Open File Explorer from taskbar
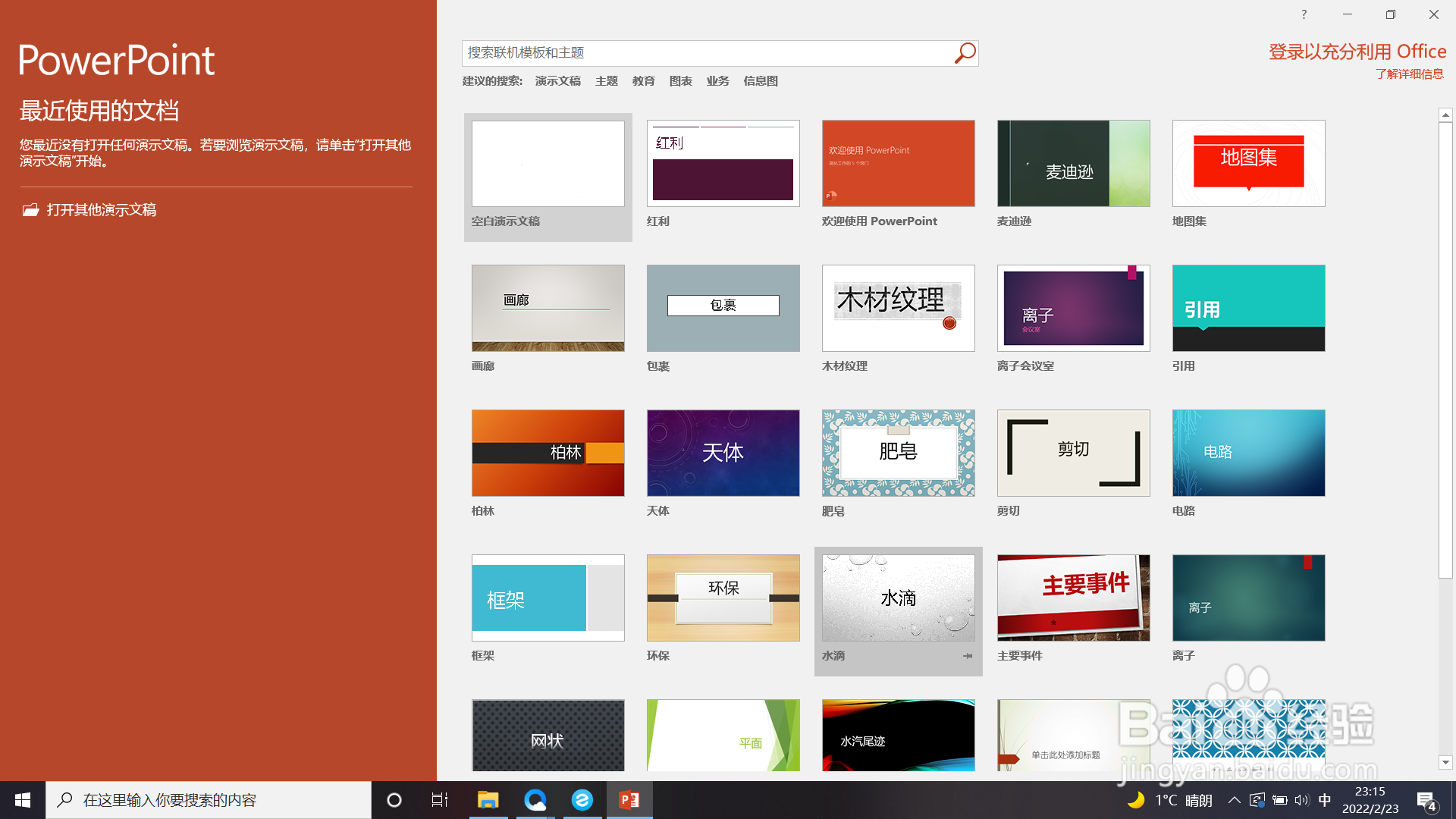Image resolution: width=1456 pixels, height=819 pixels. [488, 800]
